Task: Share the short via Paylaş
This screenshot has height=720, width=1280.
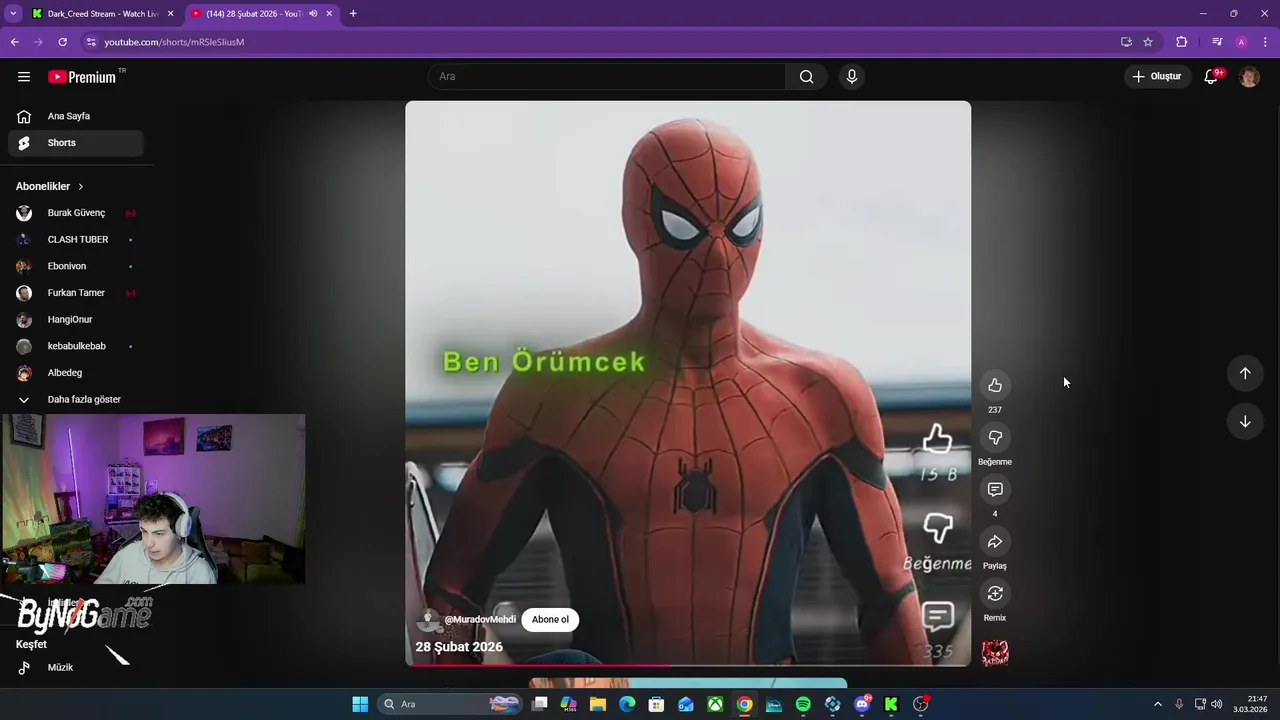Action: tap(995, 541)
